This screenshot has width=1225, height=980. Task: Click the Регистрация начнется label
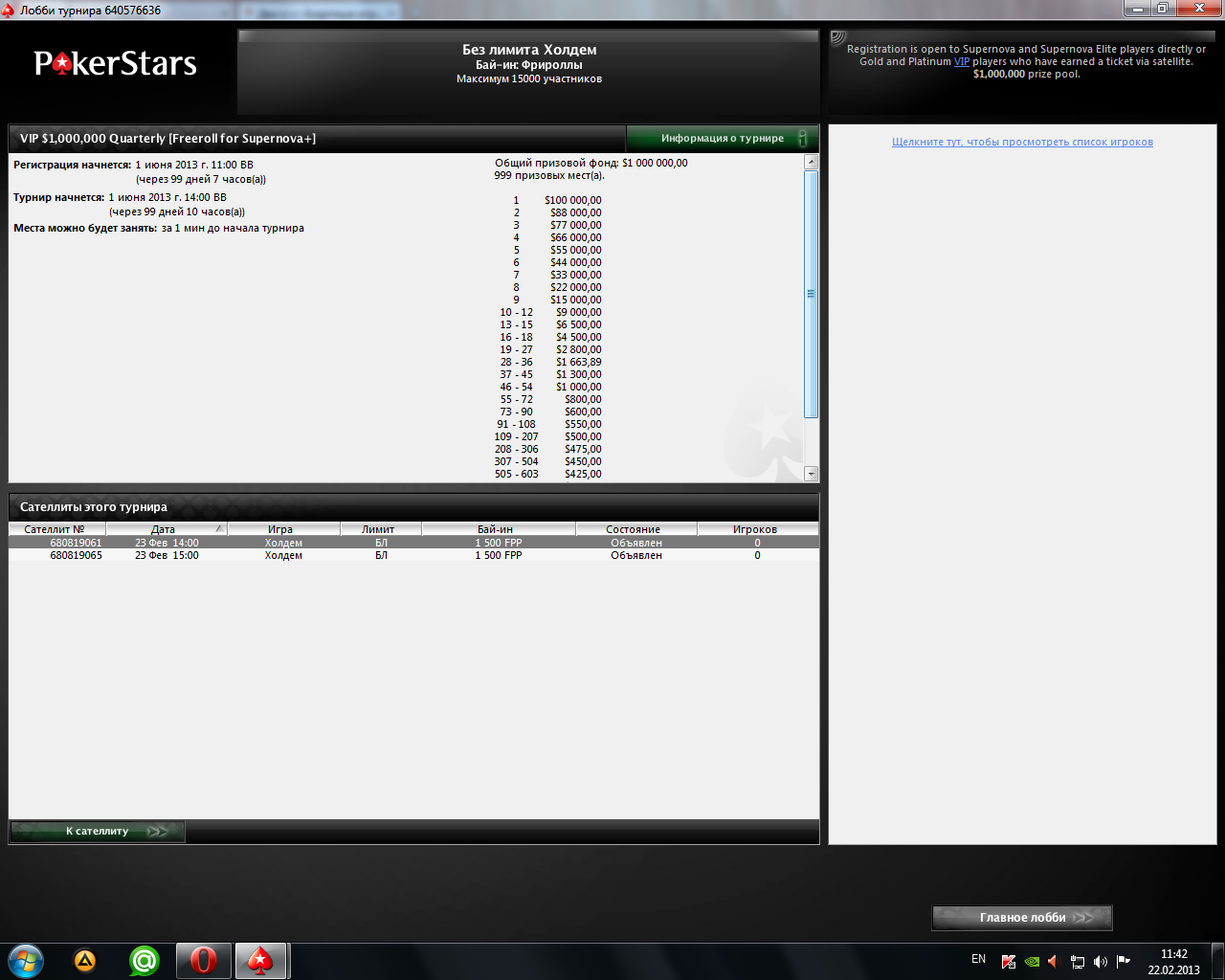[72, 165]
